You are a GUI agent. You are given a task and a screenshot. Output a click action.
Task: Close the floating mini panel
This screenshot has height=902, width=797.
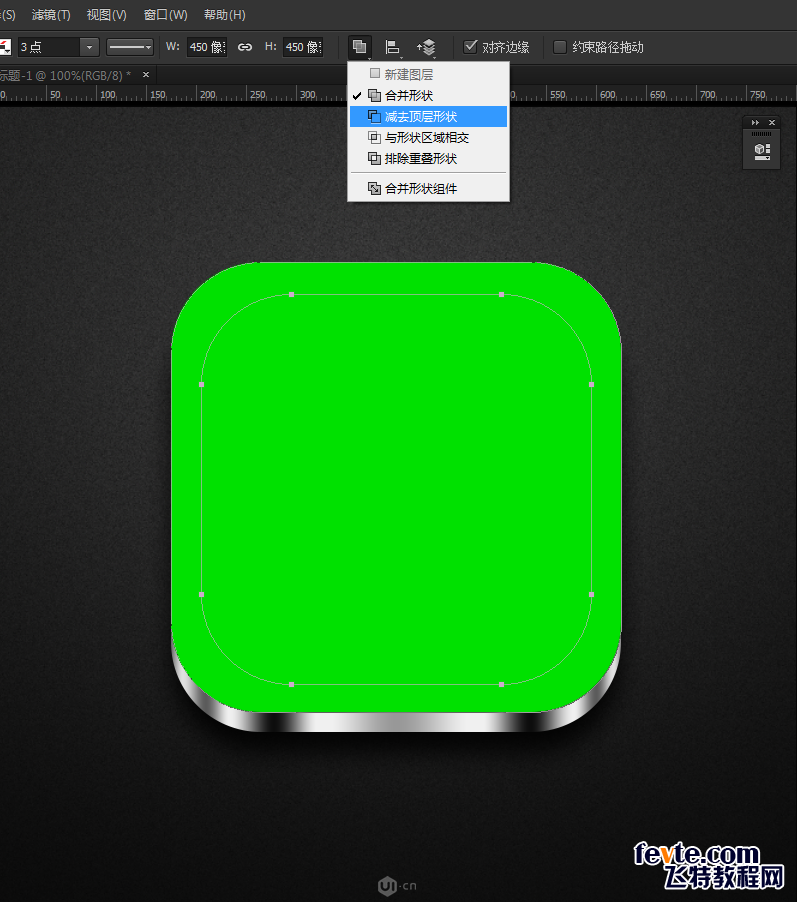(x=771, y=122)
